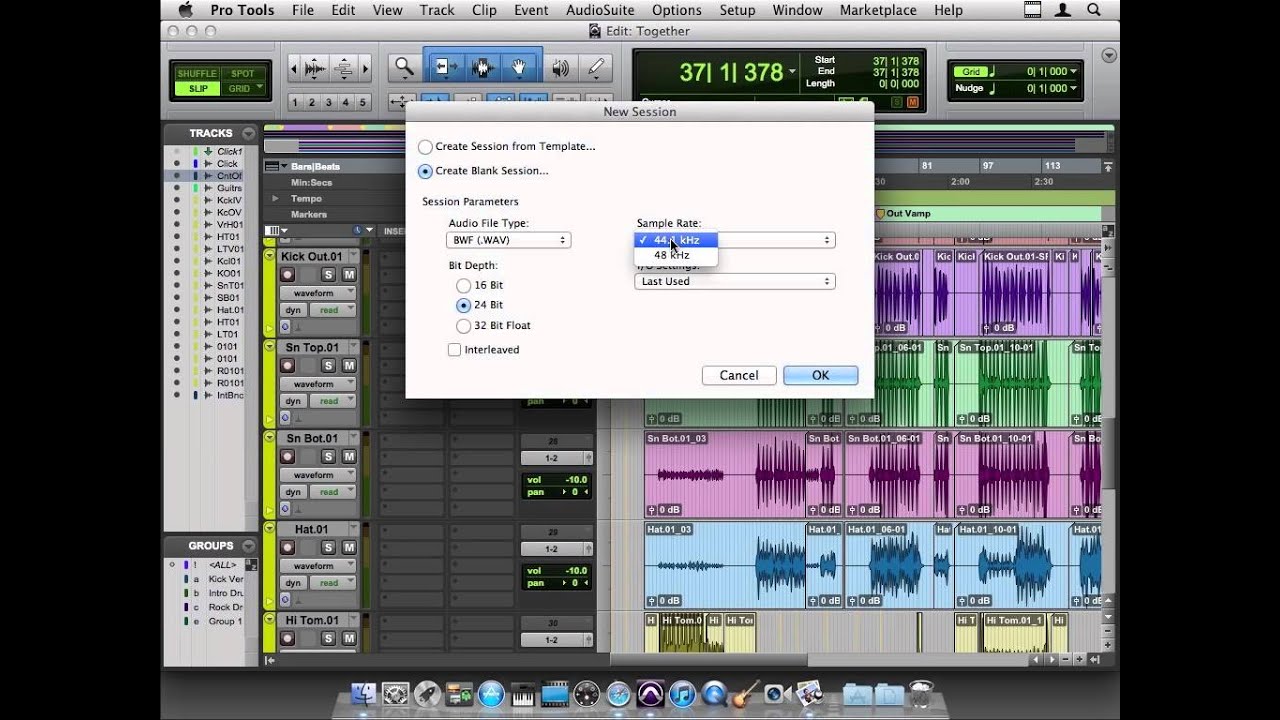Viewport: 1280px width, 720px height.
Task: Select Create Blank Session option
Action: coord(426,171)
